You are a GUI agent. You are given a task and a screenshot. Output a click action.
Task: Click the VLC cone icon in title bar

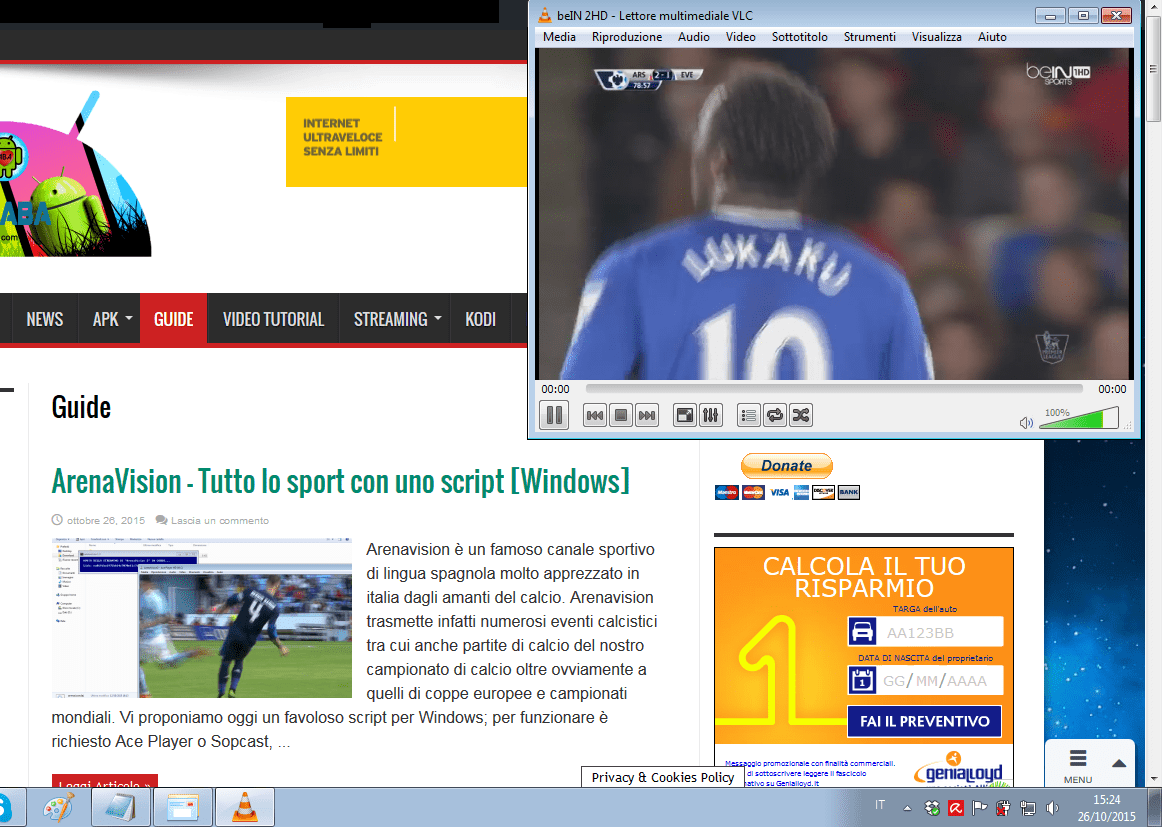click(545, 15)
